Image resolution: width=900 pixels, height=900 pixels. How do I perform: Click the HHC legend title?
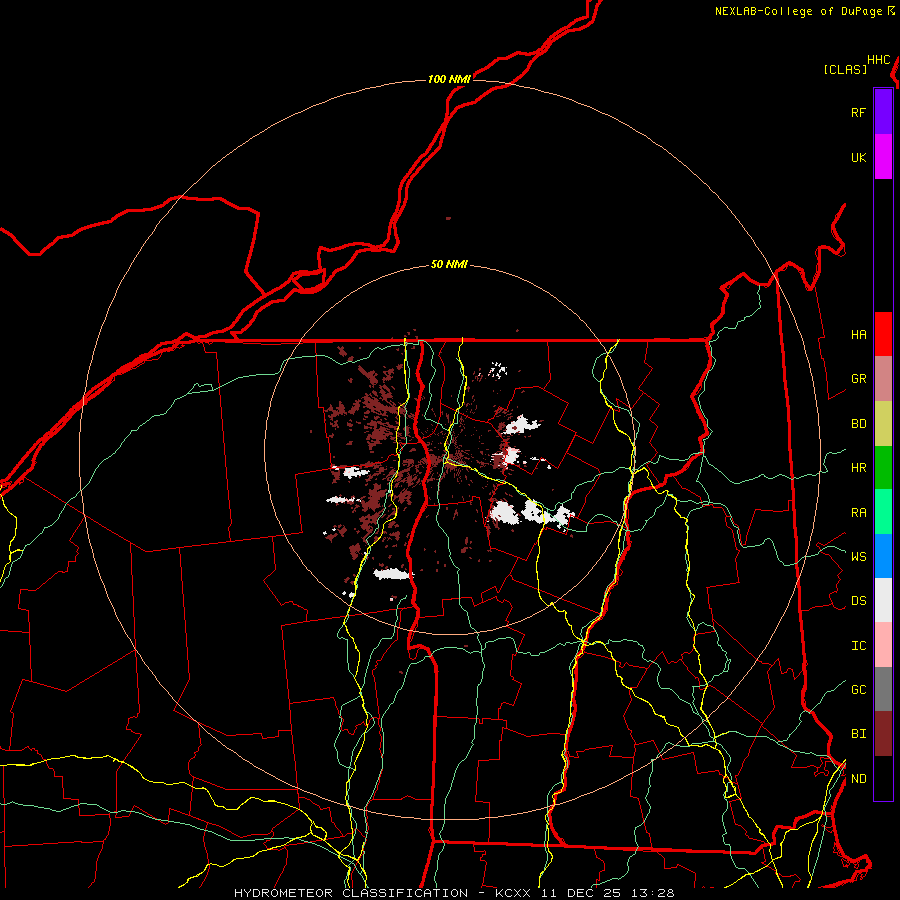(879, 60)
